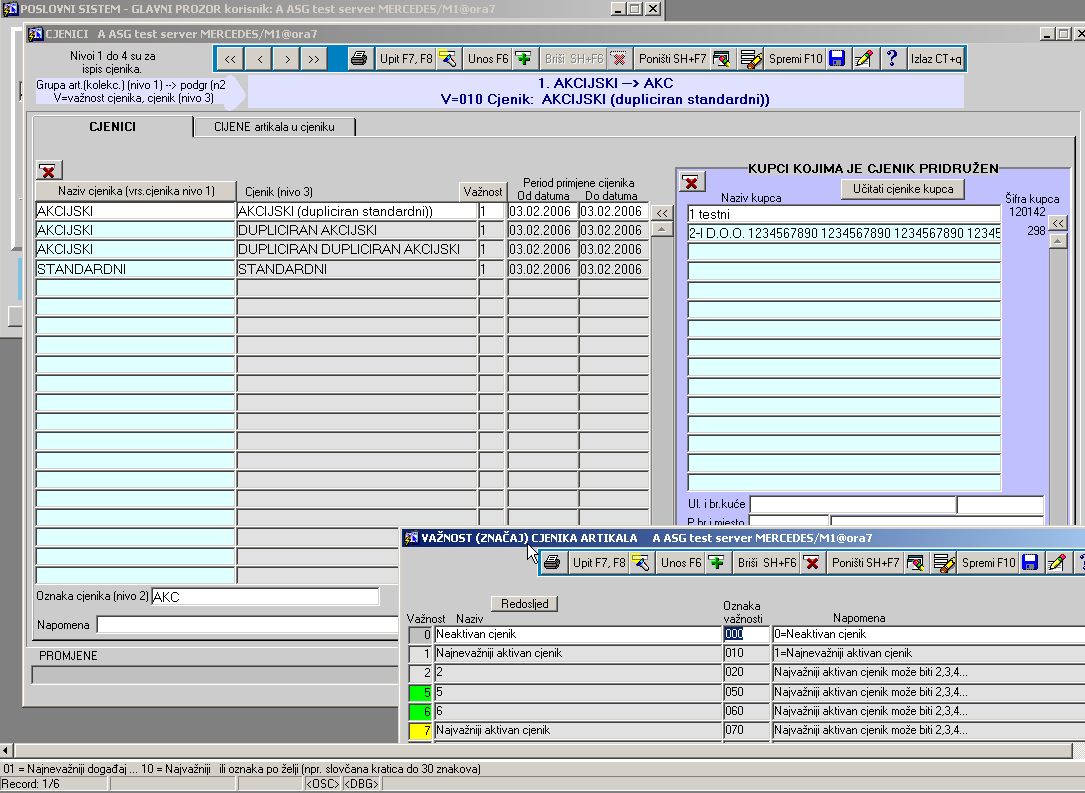The height and width of the screenshot is (793, 1085).
Task: Click left arrow of bottom horizontal scrollbar
Action: pos(6,751)
